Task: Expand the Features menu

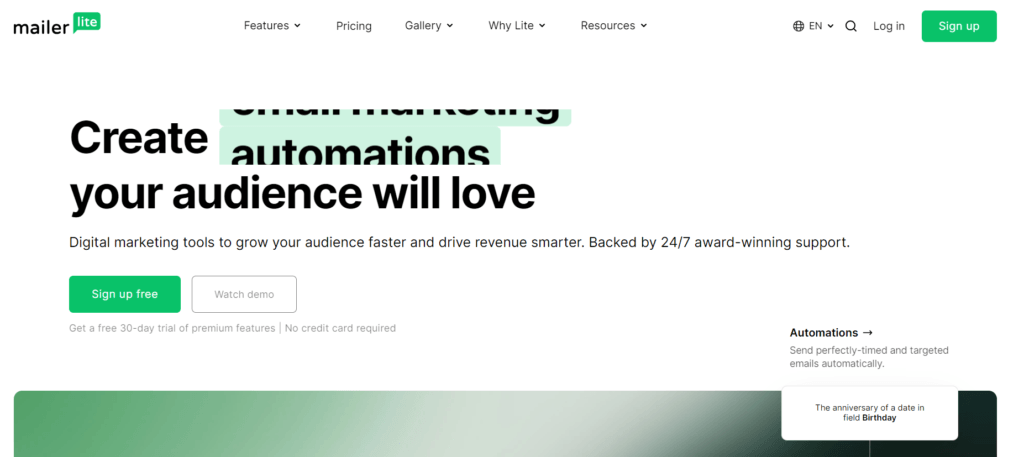Action: click(272, 25)
